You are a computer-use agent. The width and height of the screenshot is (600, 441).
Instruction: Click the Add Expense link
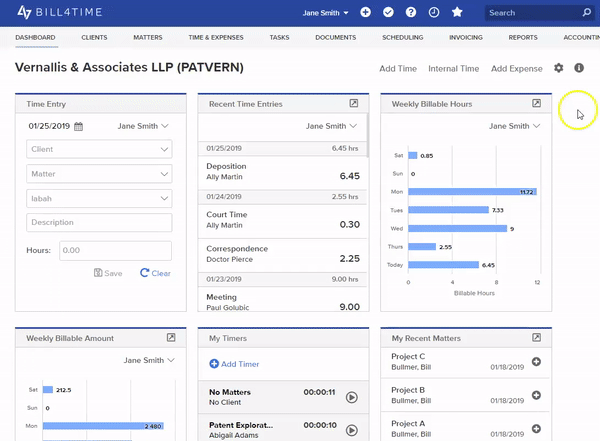click(517, 69)
